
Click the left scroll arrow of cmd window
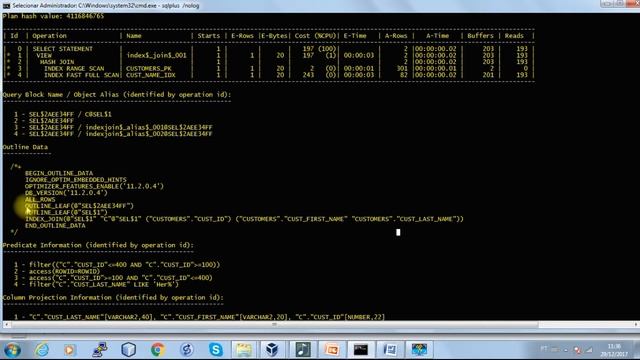(6, 324)
